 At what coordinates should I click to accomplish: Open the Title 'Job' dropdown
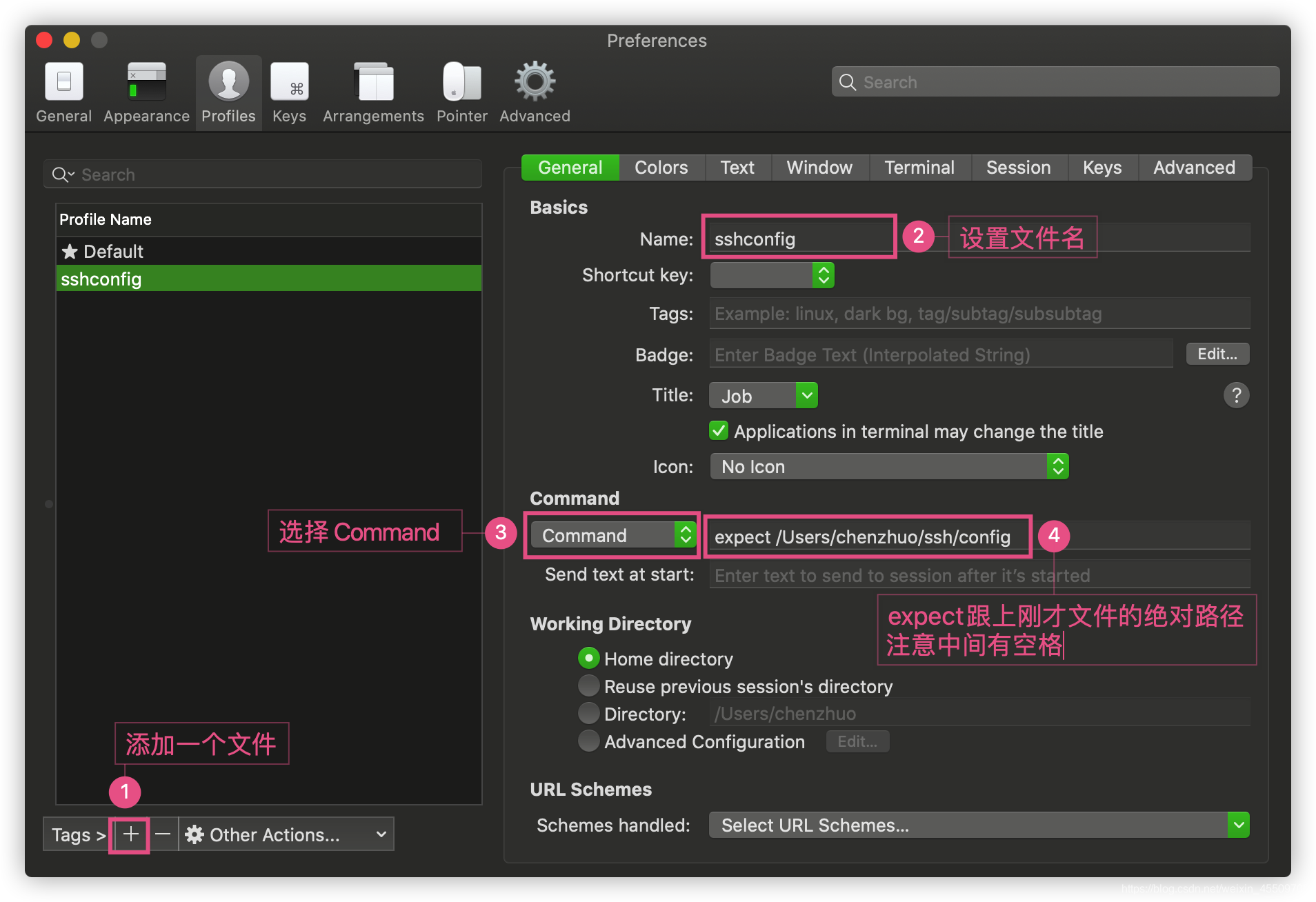(x=763, y=395)
